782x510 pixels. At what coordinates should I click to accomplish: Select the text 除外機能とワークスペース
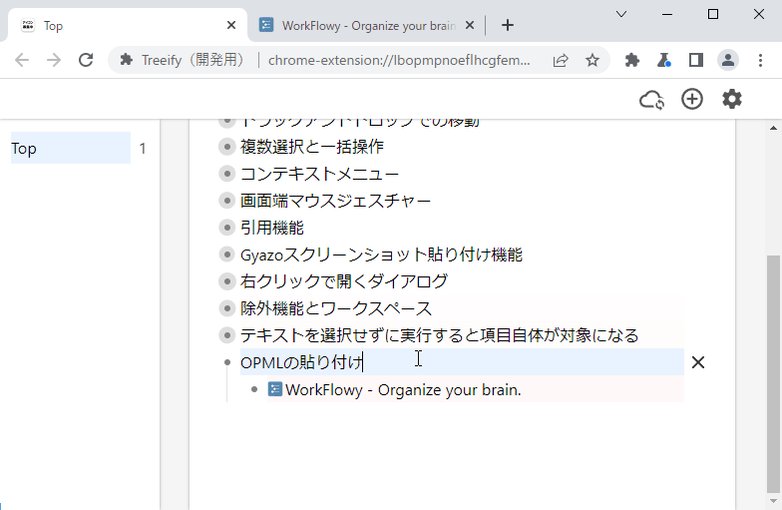click(336, 308)
